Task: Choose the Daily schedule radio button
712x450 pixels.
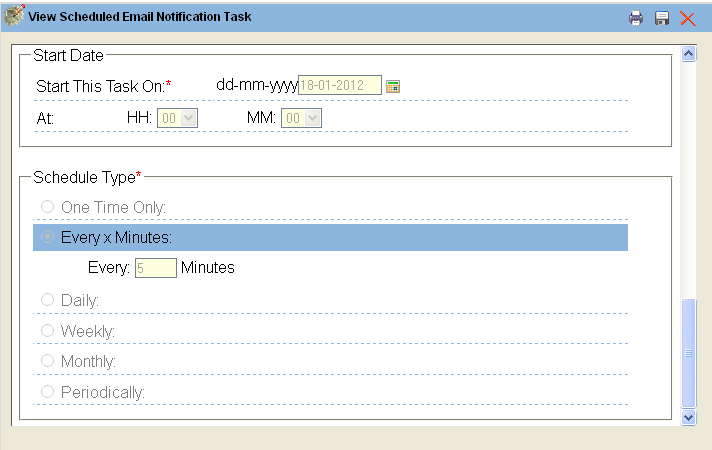Action: coord(47,300)
